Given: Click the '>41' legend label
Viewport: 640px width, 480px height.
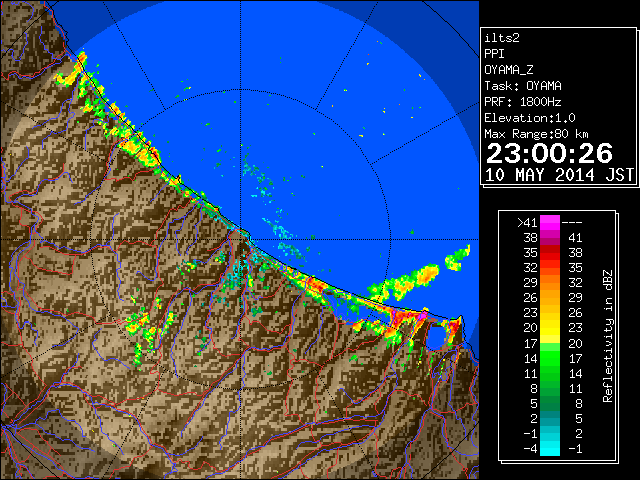Looking at the screenshot, I should pyautogui.click(x=527, y=222).
